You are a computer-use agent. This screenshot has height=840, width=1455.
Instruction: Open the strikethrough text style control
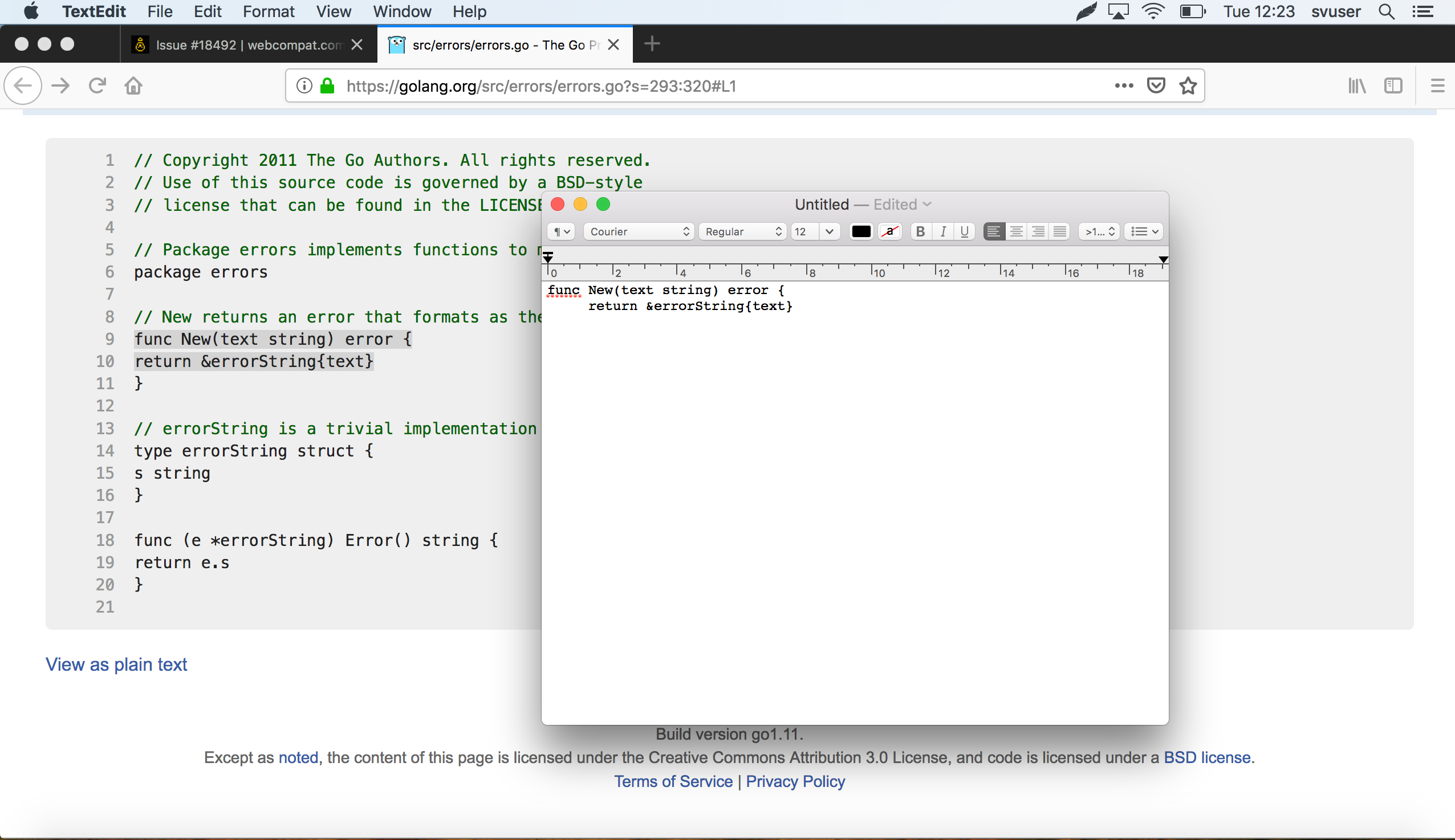pos(889,231)
